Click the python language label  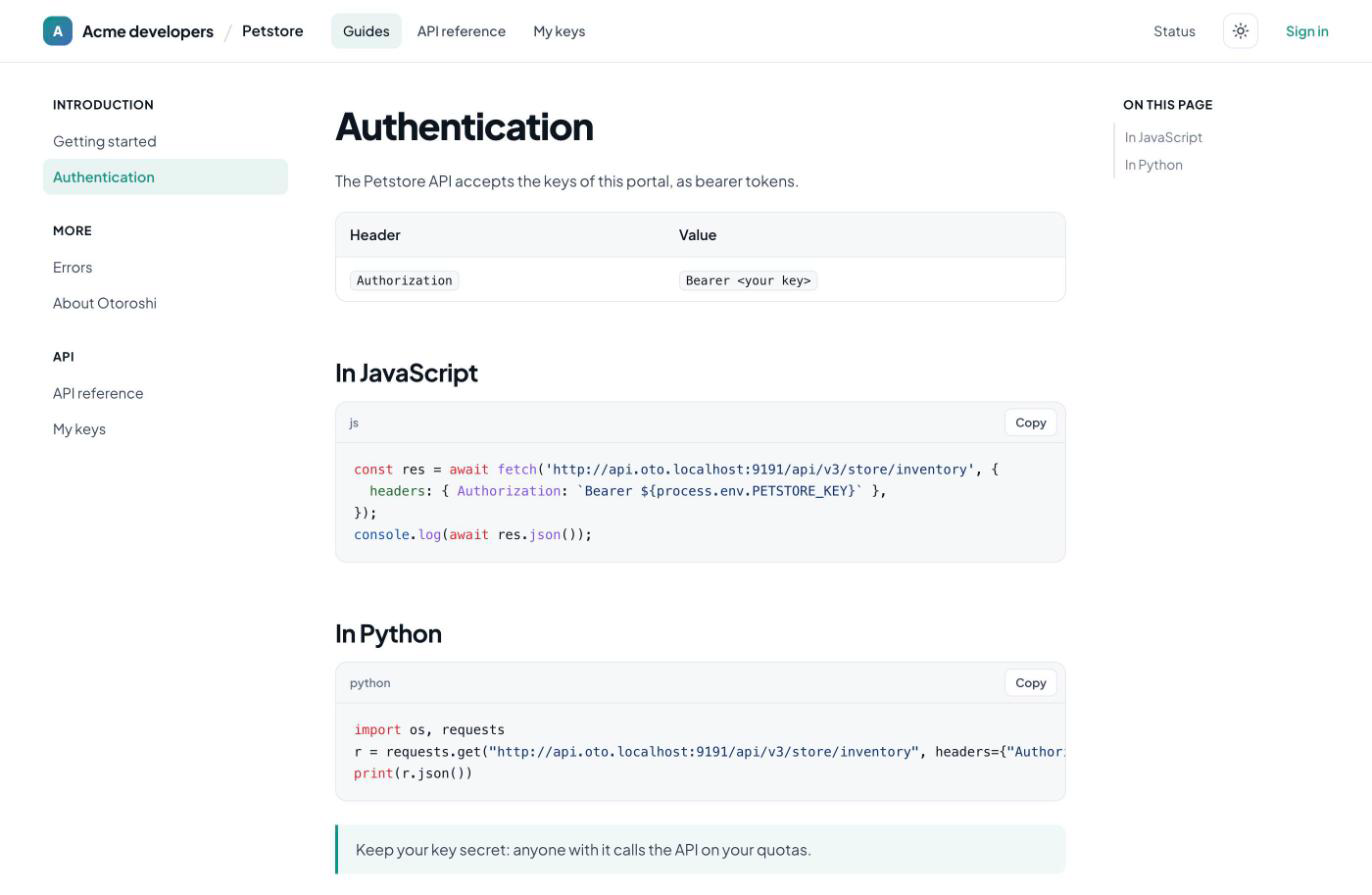[370, 683]
